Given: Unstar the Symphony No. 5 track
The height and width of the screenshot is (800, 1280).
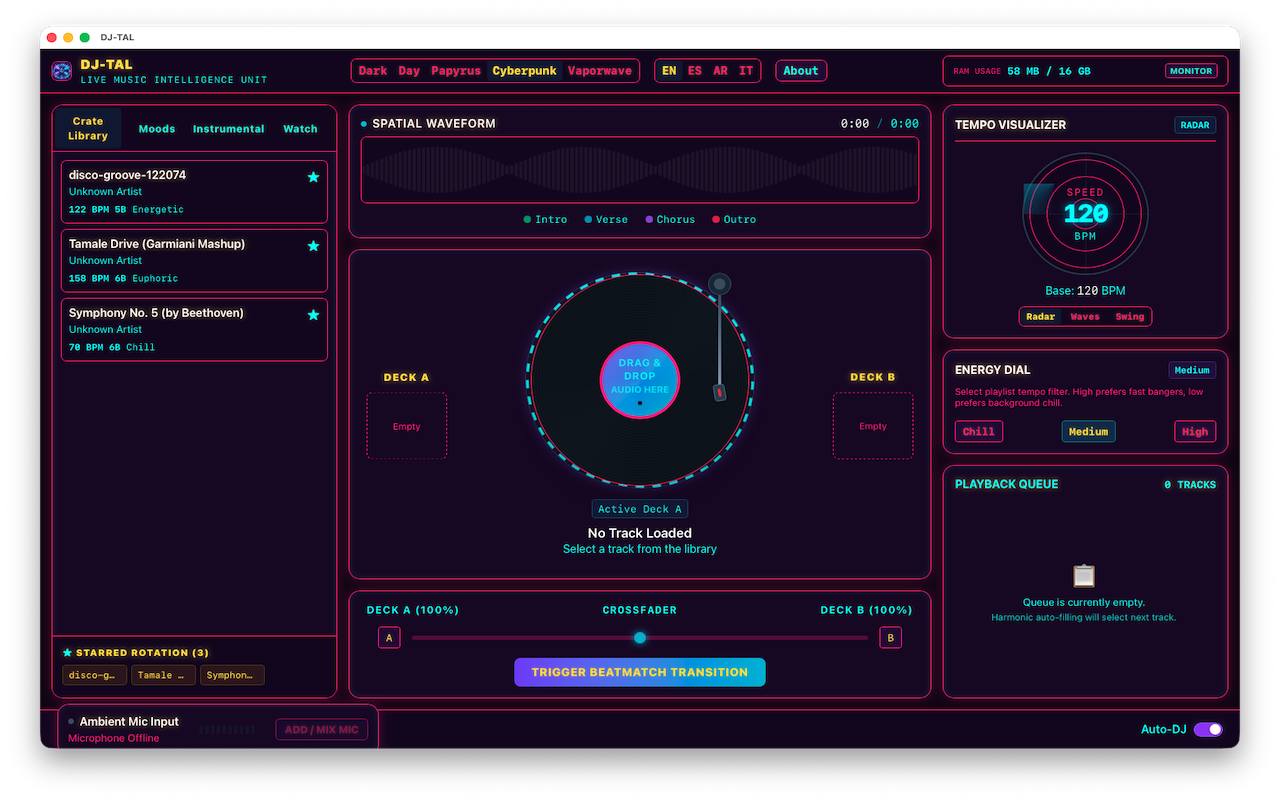Looking at the screenshot, I should pos(313,315).
